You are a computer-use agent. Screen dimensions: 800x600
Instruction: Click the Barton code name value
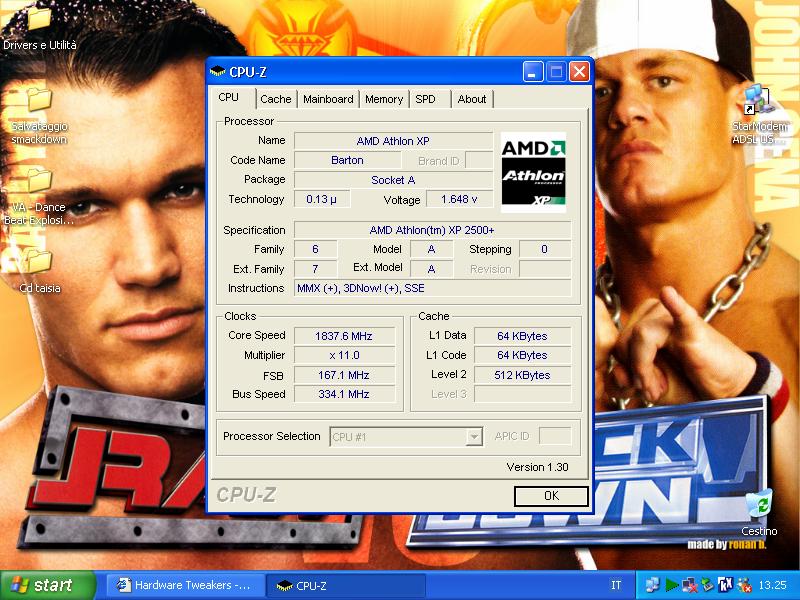[x=347, y=160]
